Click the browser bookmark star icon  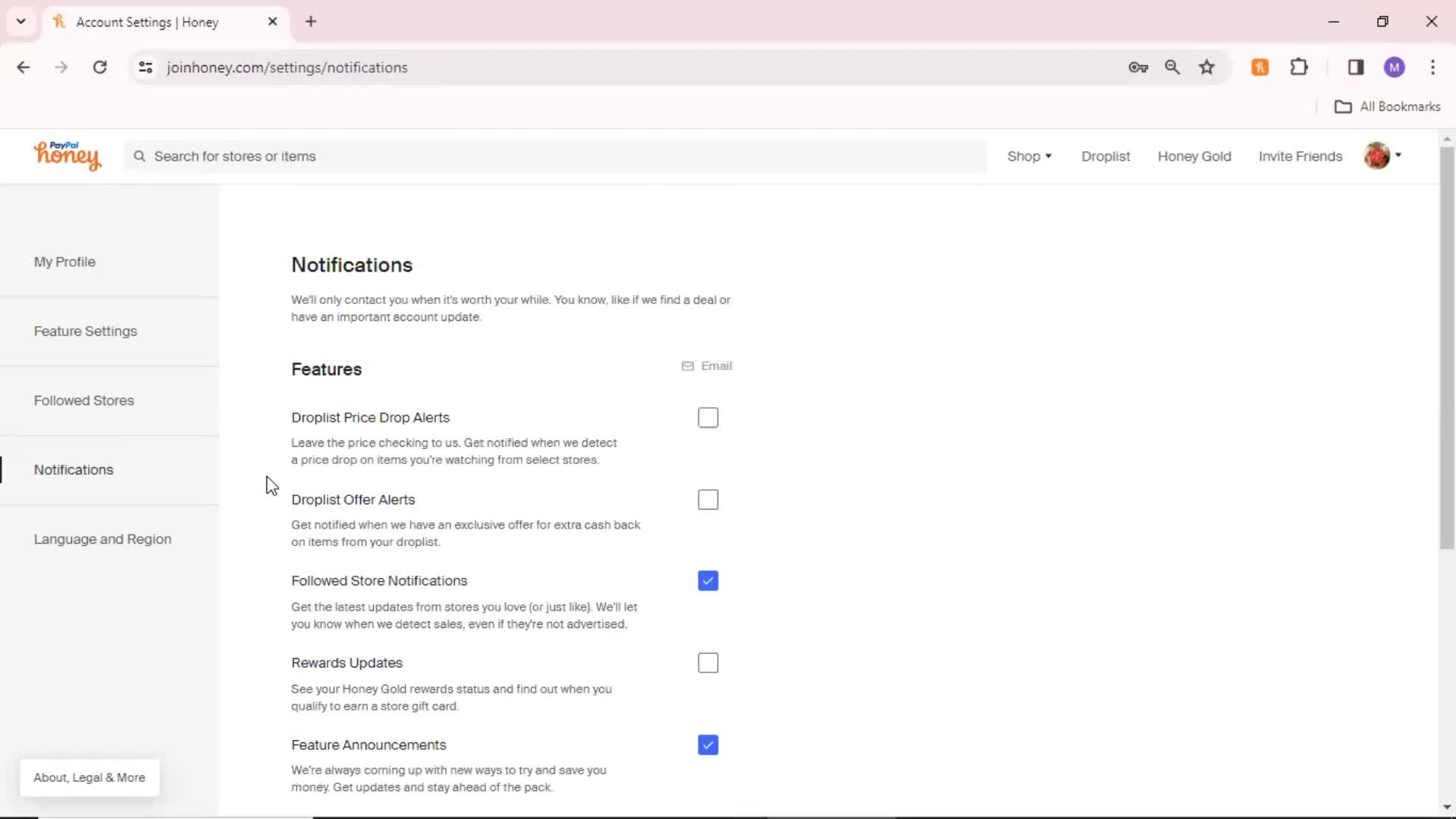point(1208,67)
